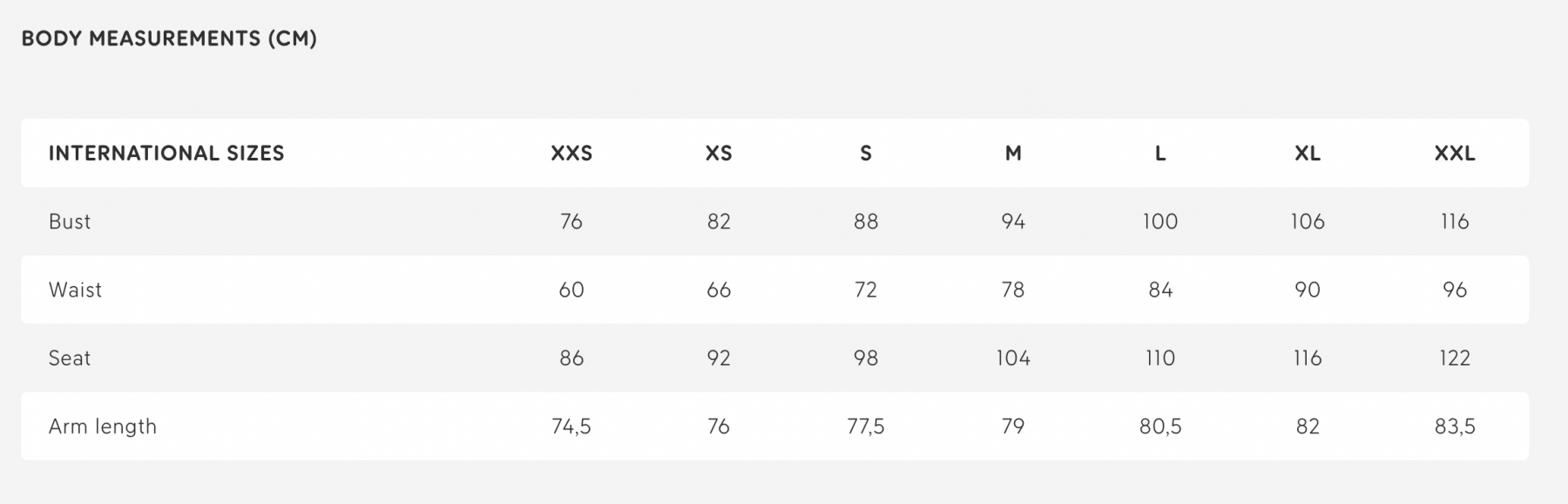Click the Seat row label
Image resolution: width=1568 pixels, height=504 pixels.
70,358
